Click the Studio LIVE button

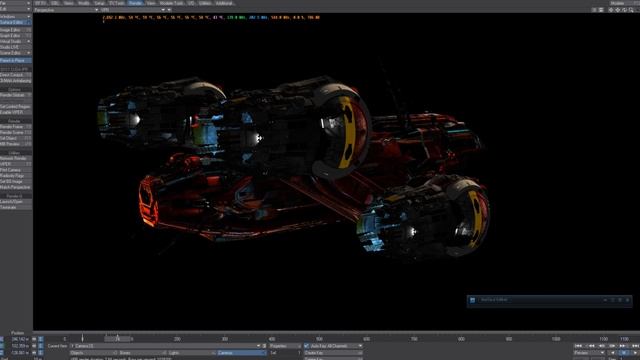(16, 47)
